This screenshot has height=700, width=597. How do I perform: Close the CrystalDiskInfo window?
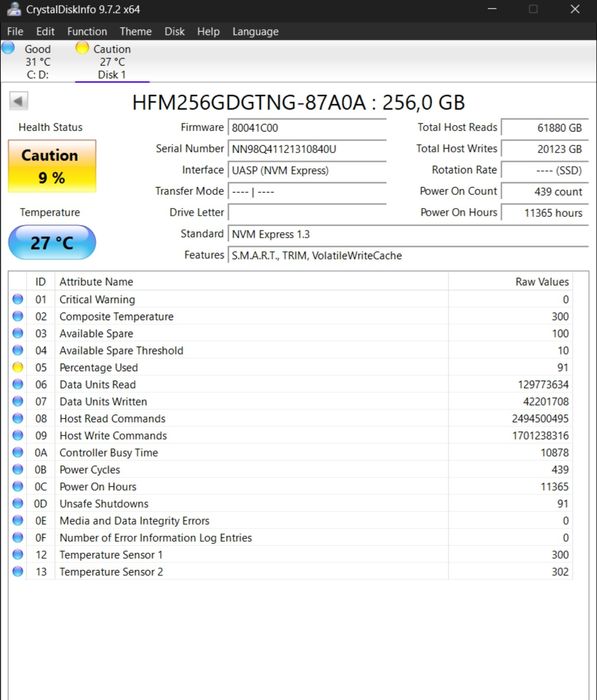pyautogui.click(x=575, y=9)
